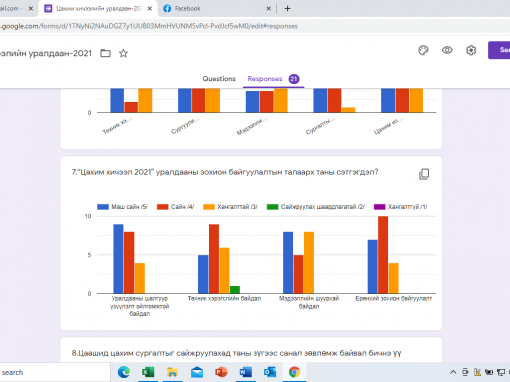Click the purple Хангалтгүй /1/ legend swatch
Image resolution: width=510 pixels, height=382 pixels.
point(379,207)
